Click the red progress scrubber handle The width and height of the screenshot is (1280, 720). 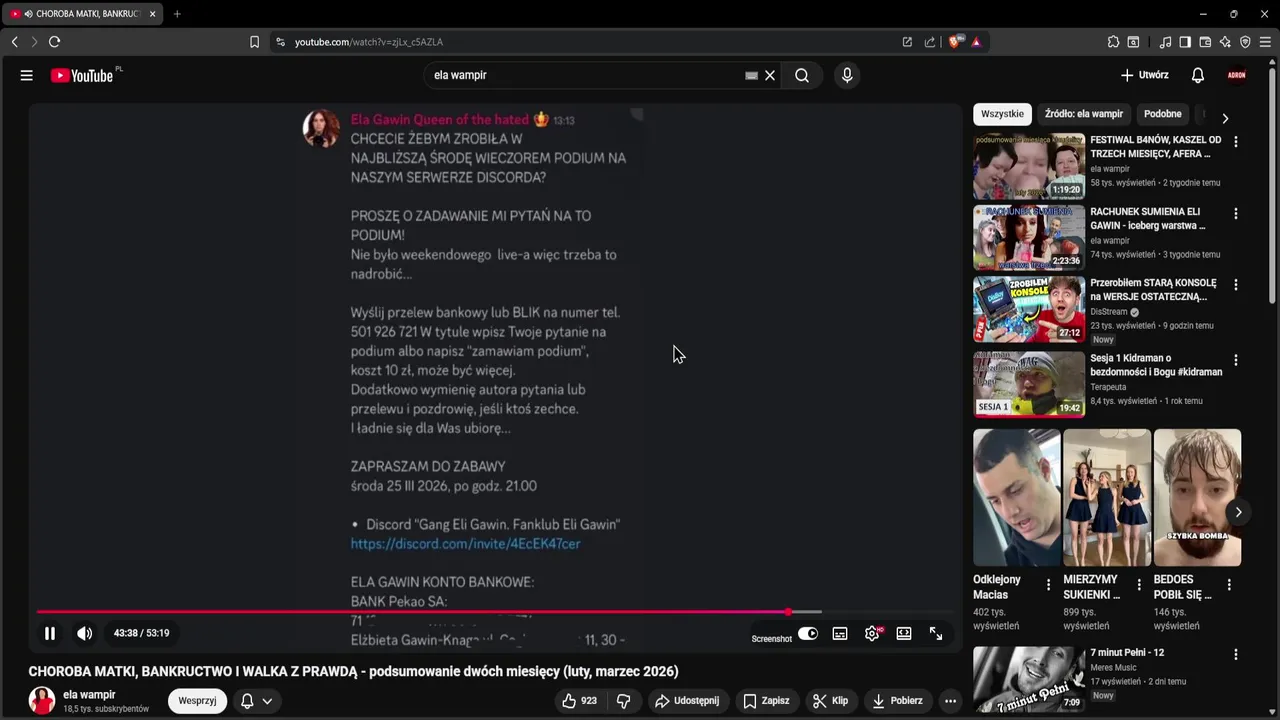[789, 612]
